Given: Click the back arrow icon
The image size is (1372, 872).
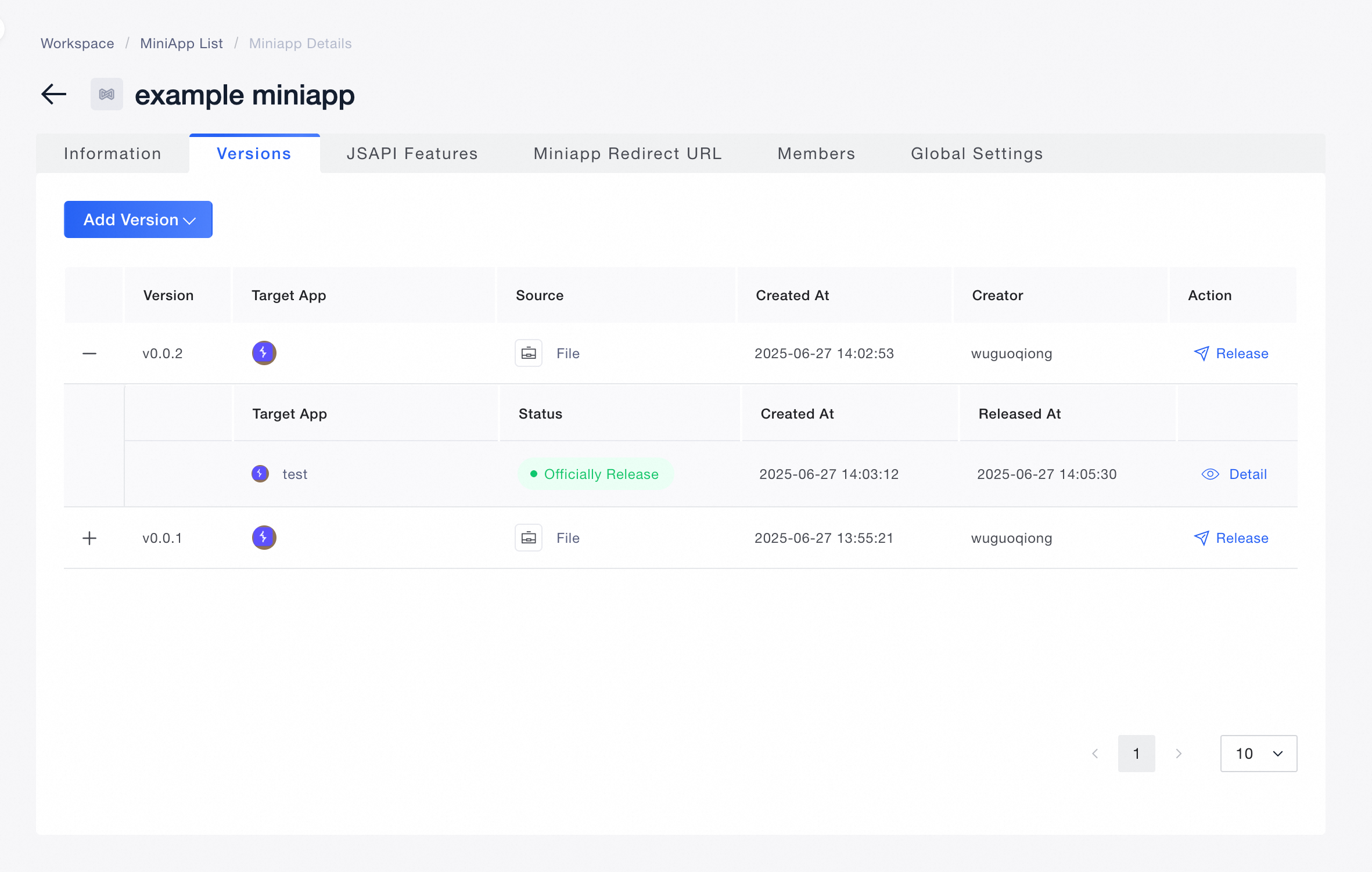Looking at the screenshot, I should 54,94.
